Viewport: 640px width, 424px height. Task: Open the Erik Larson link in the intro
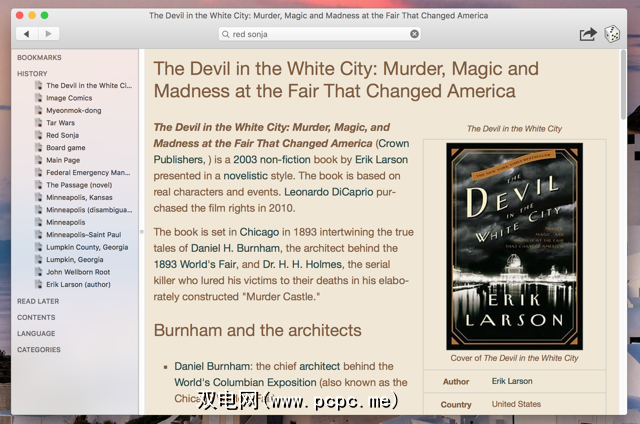pyautogui.click(x=381, y=160)
